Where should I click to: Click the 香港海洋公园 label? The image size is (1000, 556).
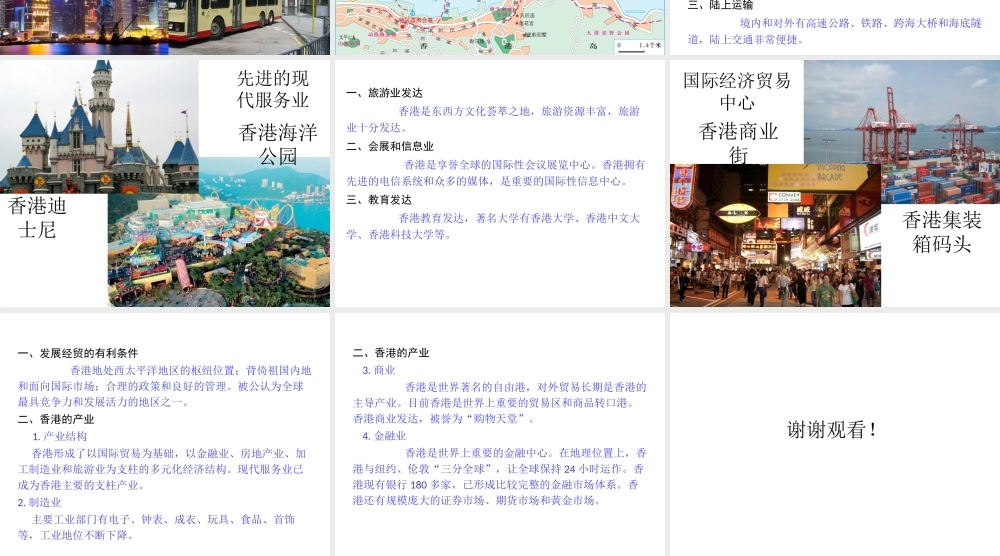click(277, 144)
